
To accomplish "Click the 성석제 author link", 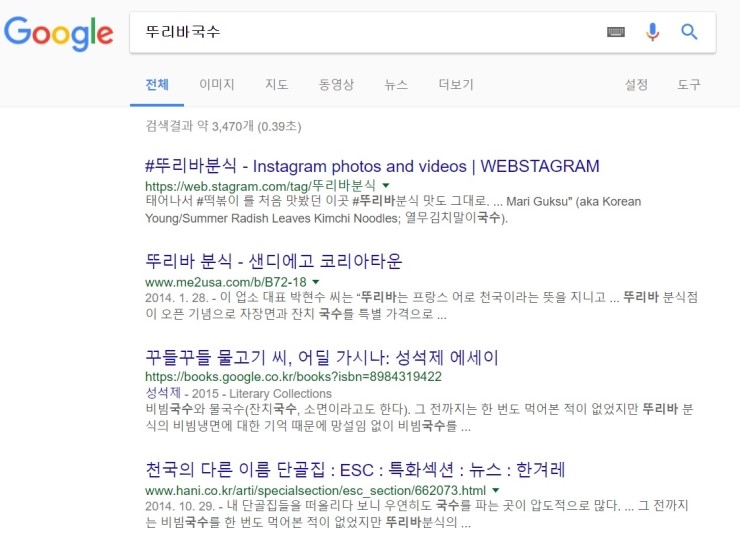I will coord(163,393).
